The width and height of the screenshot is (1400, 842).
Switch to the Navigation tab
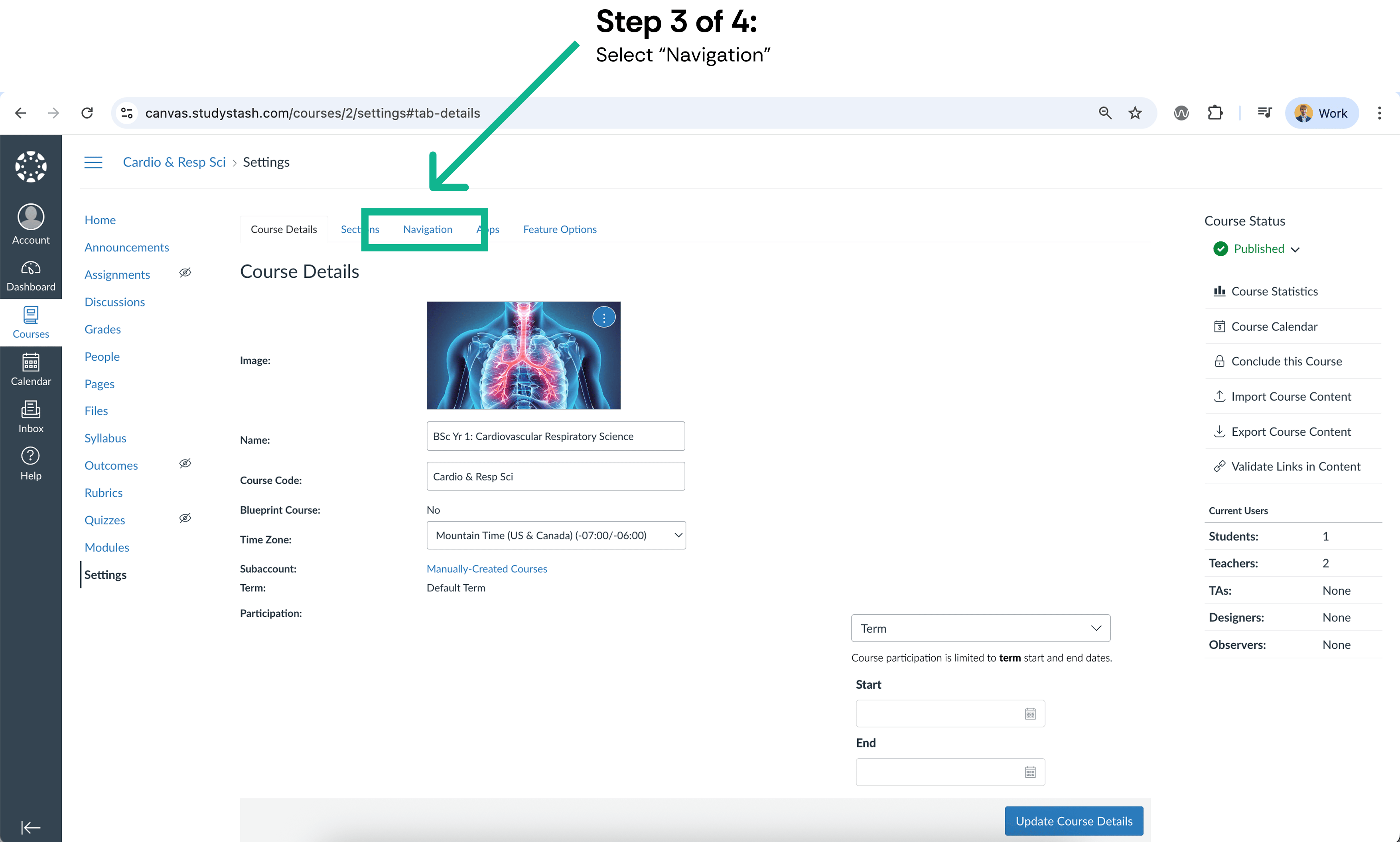(428, 229)
